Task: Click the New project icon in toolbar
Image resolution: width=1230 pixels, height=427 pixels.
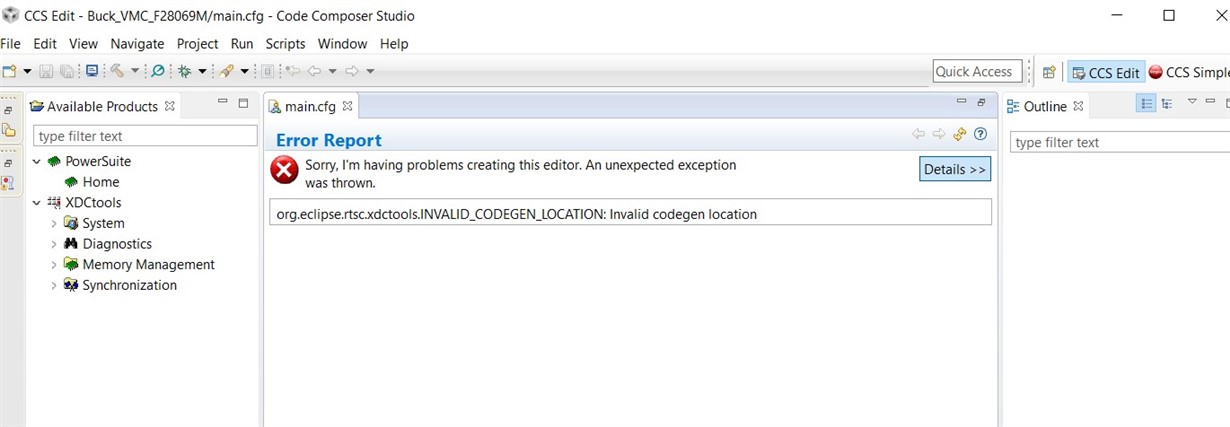Action: point(10,71)
